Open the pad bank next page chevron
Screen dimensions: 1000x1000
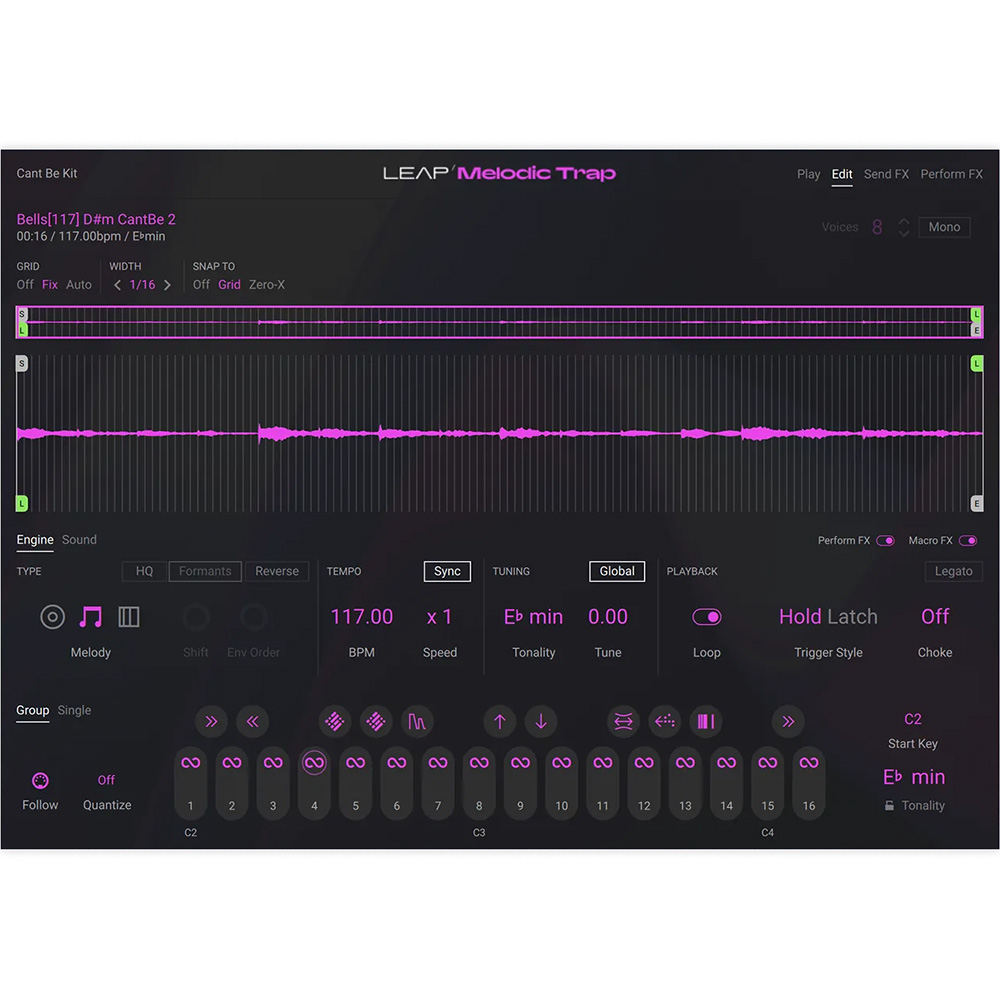pyautogui.click(x=788, y=721)
